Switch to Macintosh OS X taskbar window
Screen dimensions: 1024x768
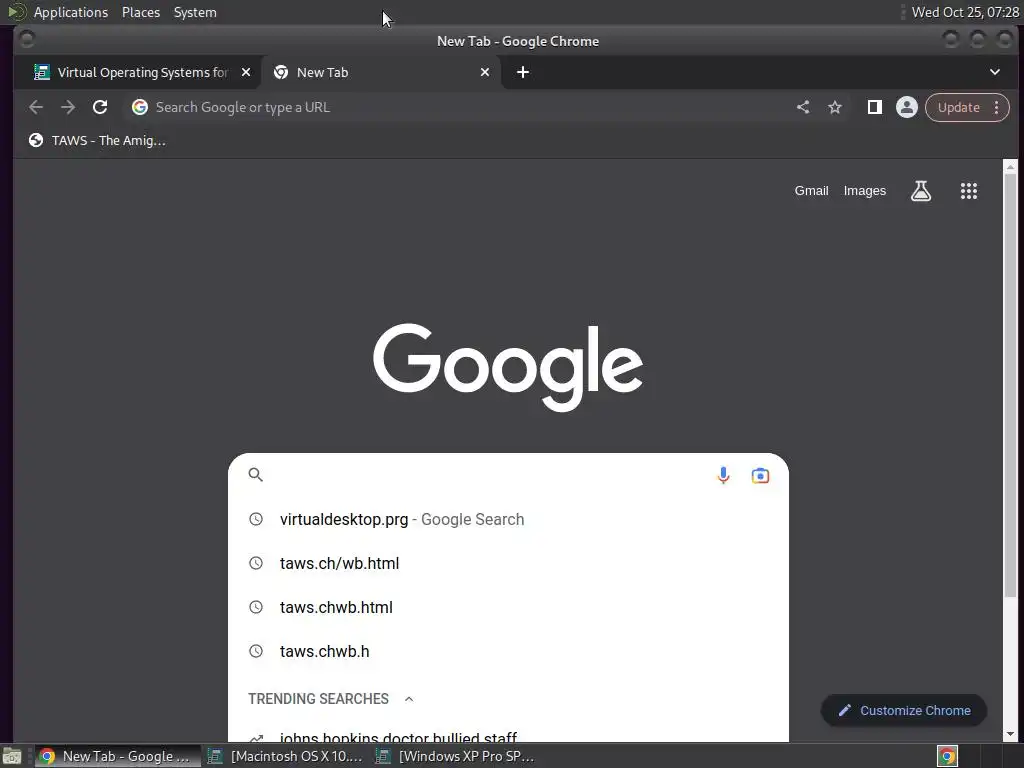point(286,756)
